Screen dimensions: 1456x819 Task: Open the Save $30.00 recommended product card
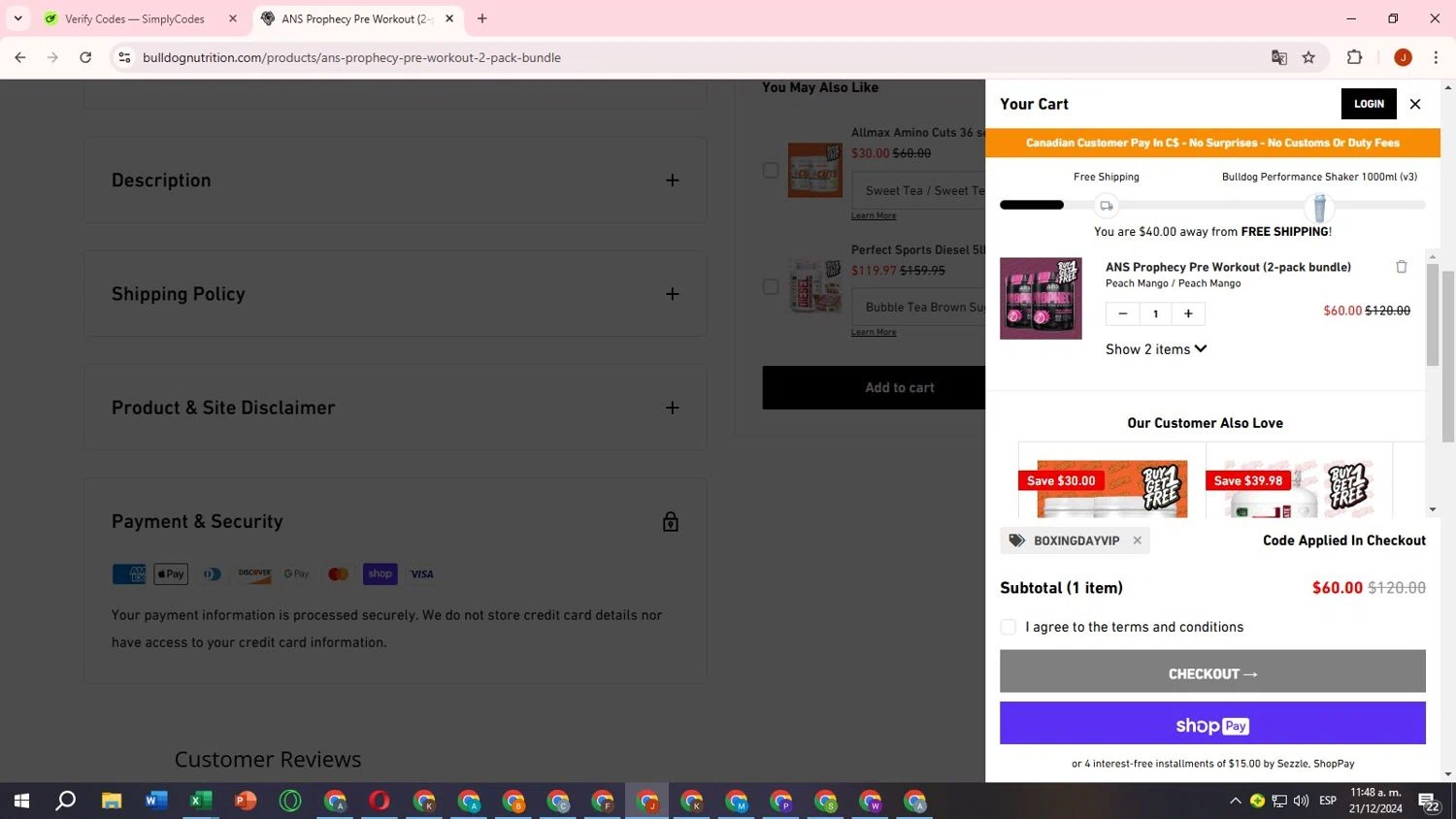(x=1112, y=480)
